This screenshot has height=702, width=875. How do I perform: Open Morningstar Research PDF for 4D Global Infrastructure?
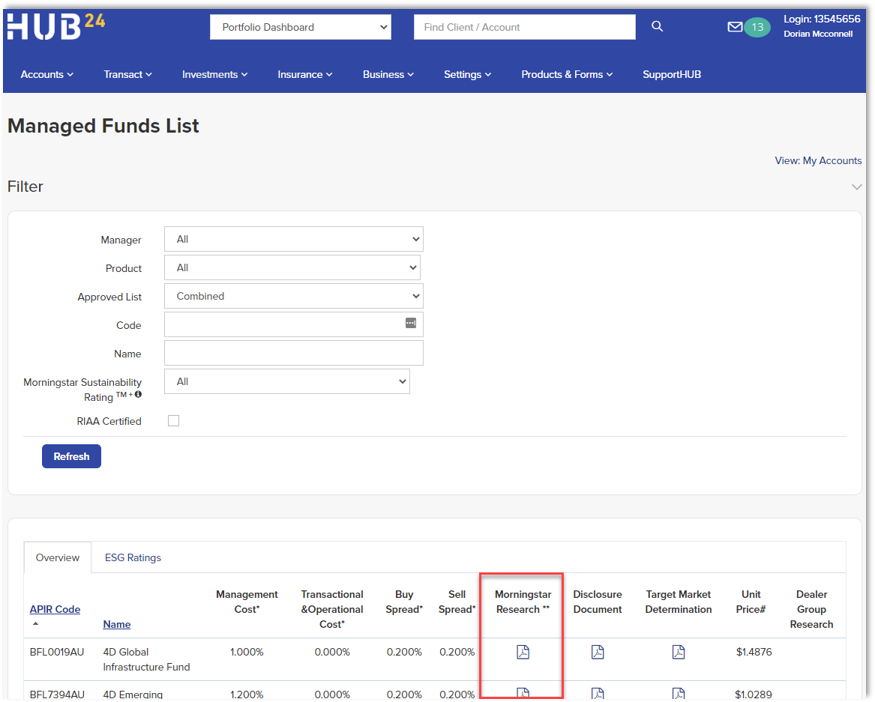(x=522, y=652)
